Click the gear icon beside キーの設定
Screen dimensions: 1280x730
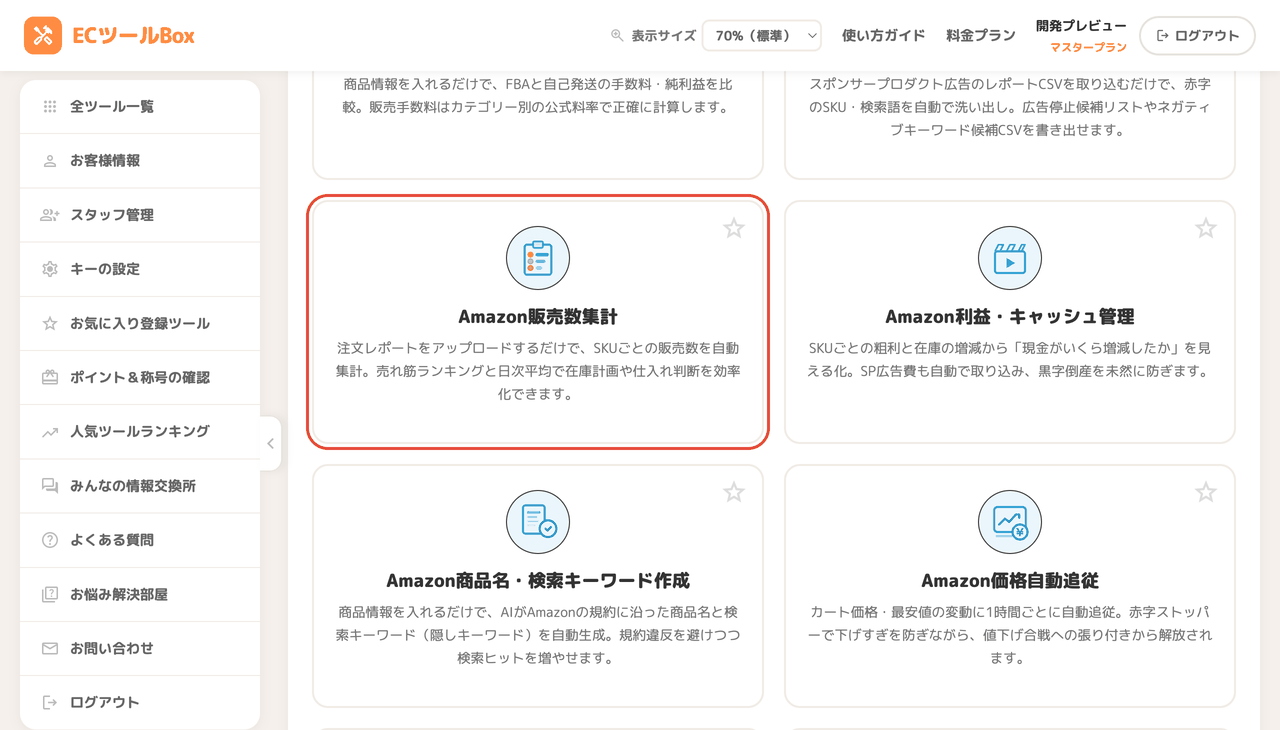click(x=50, y=269)
